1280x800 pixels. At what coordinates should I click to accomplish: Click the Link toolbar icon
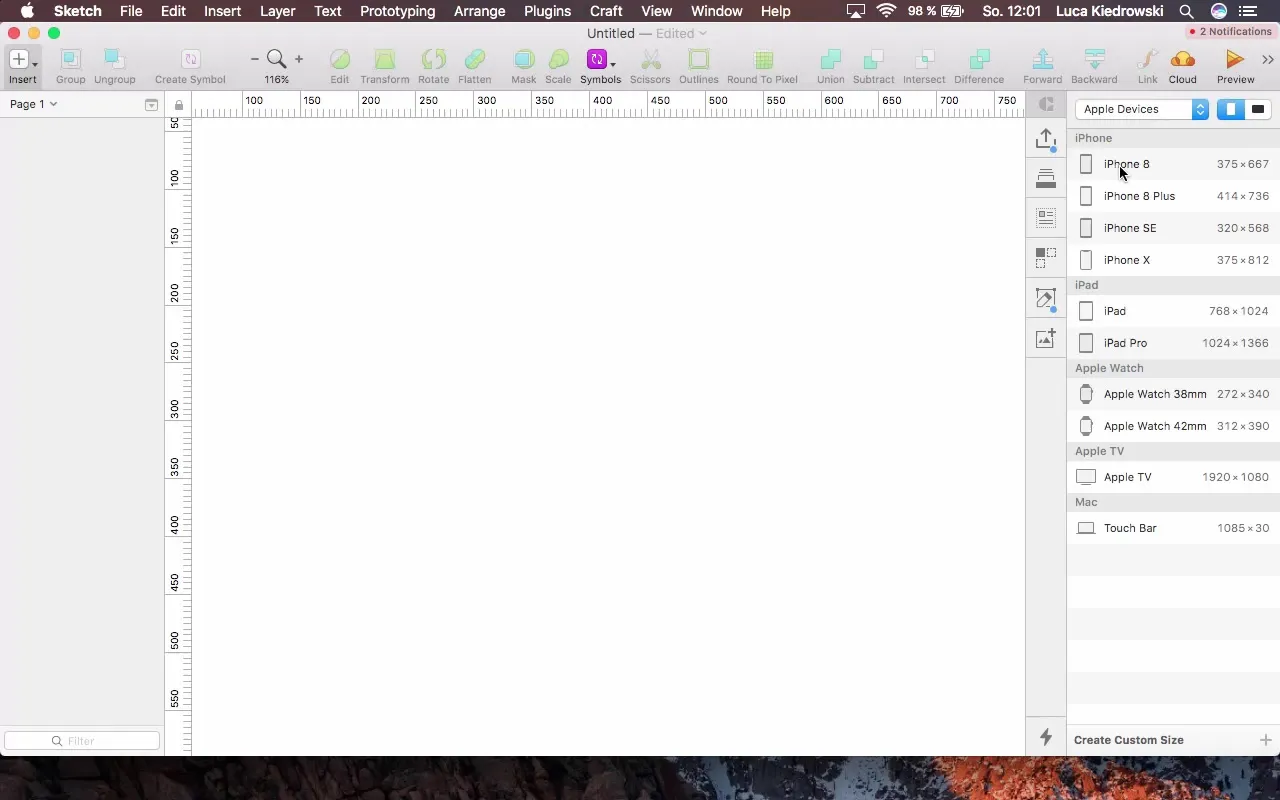(1148, 60)
